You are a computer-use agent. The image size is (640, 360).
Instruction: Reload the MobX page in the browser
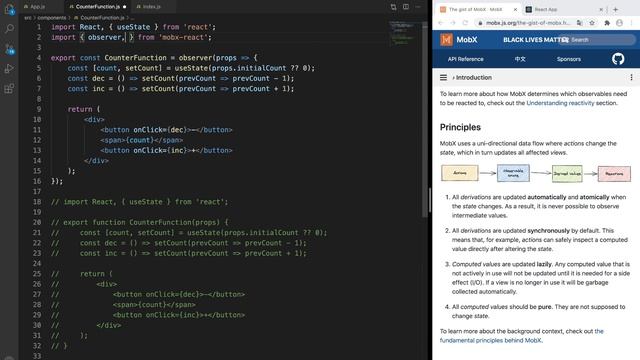(x=465, y=23)
